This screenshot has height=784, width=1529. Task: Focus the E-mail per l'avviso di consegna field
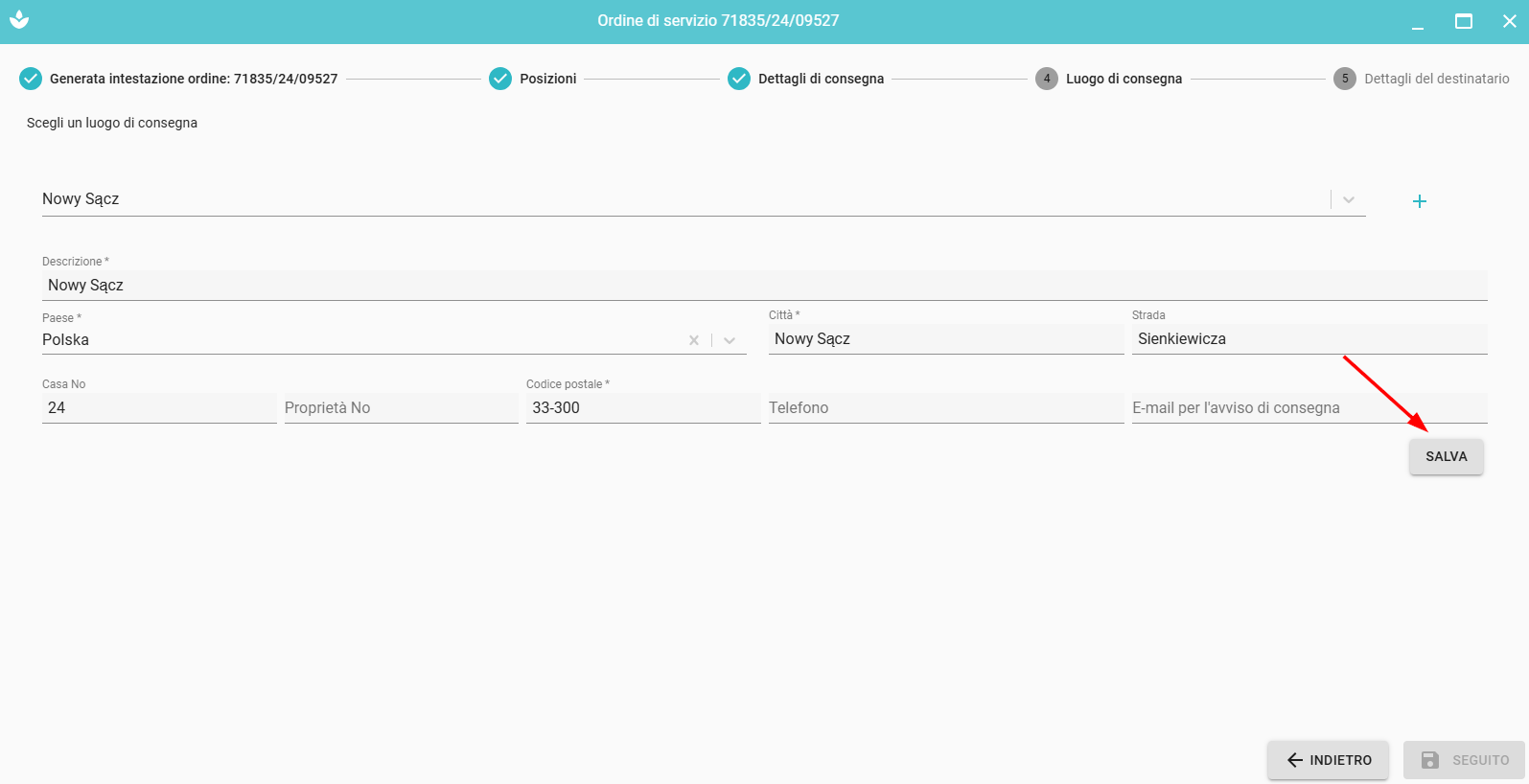[1309, 408]
